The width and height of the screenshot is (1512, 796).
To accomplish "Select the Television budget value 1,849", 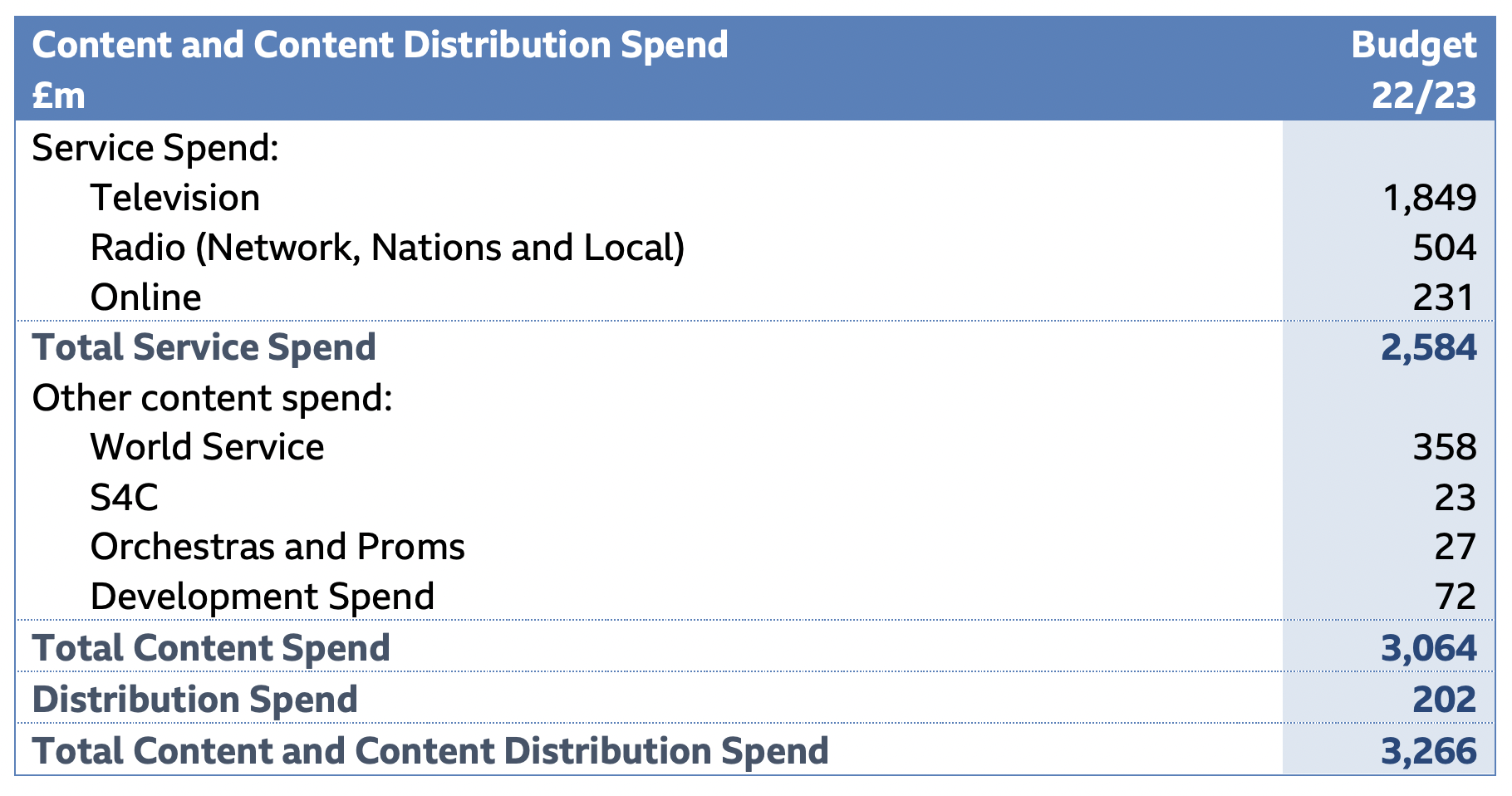I will click(x=1429, y=199).
